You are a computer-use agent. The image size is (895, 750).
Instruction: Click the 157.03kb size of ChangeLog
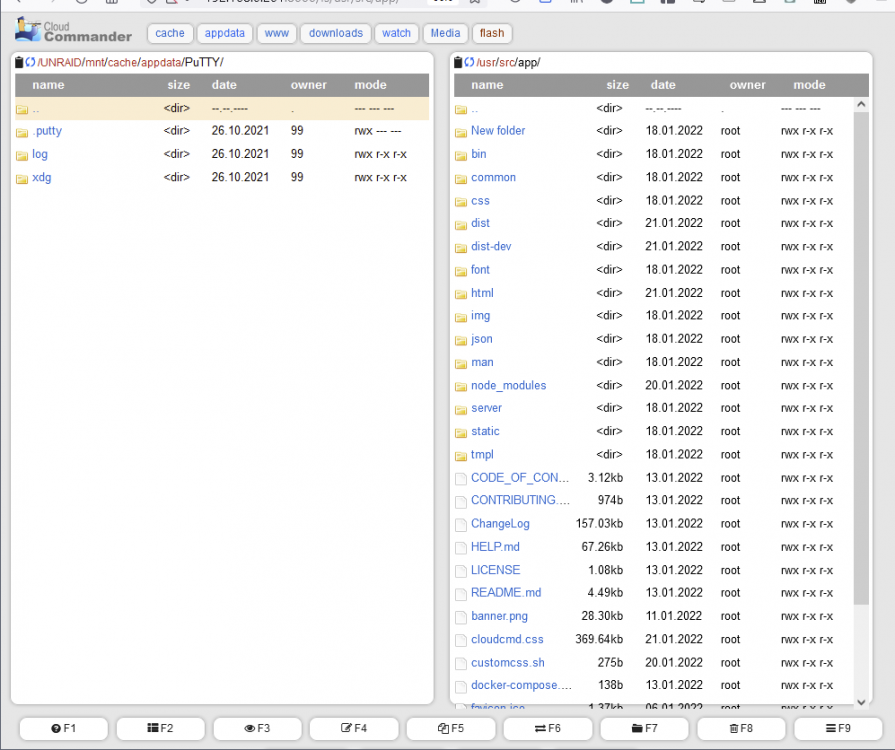(599, 524)
